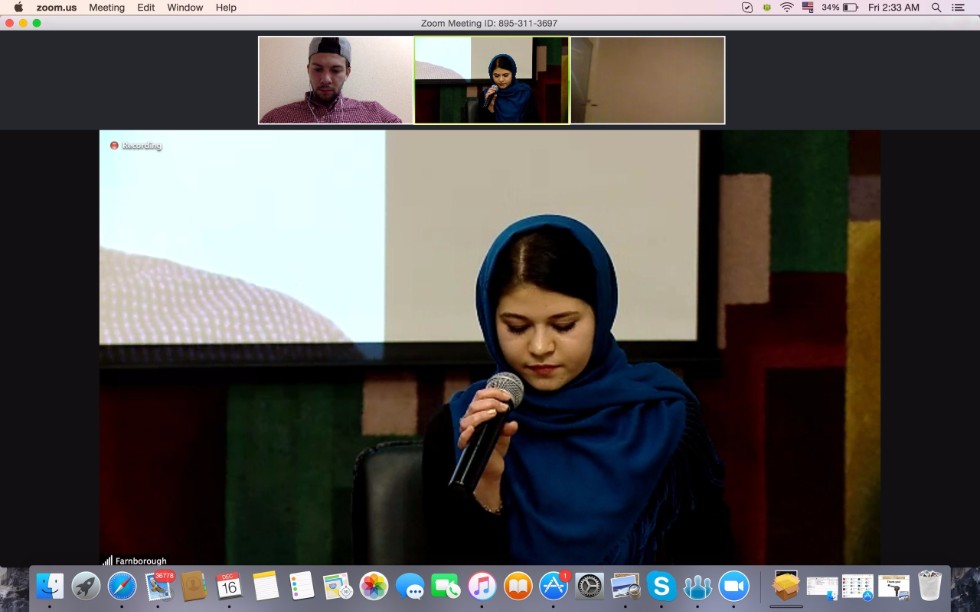
Task: Open Safari browser from the dock
Action: coord(122,586)
